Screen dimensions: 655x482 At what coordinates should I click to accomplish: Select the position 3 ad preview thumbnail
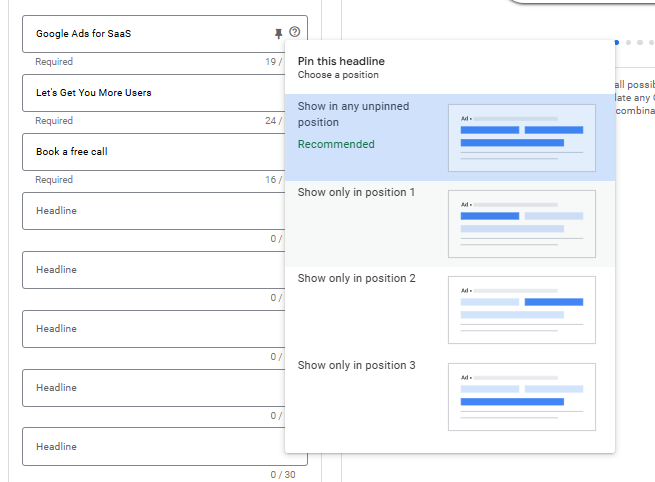(x=521, y=397)
